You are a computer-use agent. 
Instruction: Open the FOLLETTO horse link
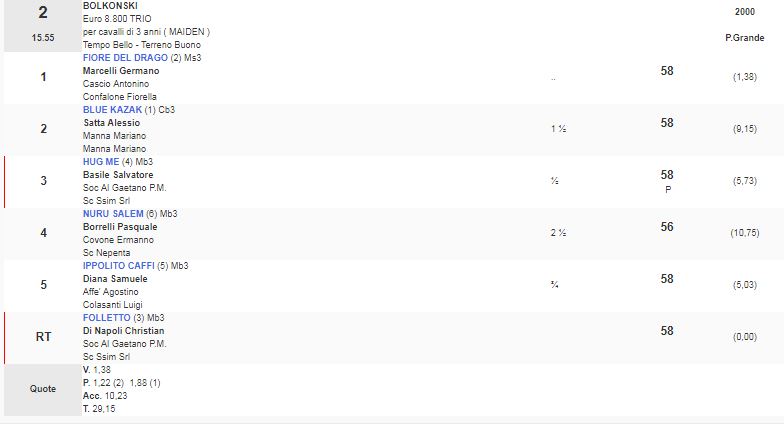coord(108,318)
